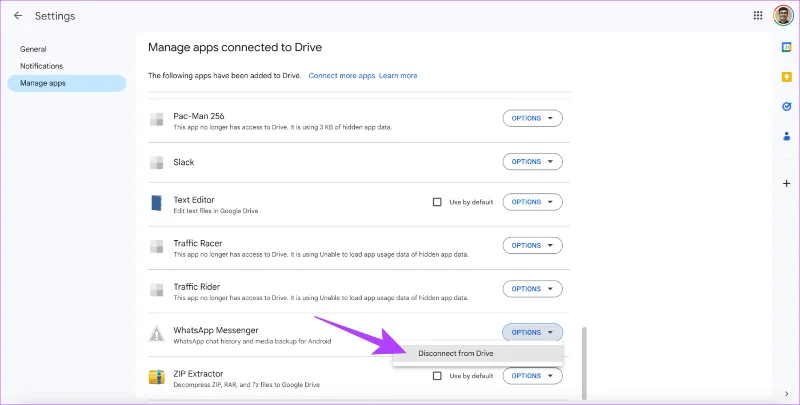This screenshot has height=405, width=800.
Task: Close Options dropdown for WhatsApp Messenger
Action: pyautogui.click(x=533, y=333)
